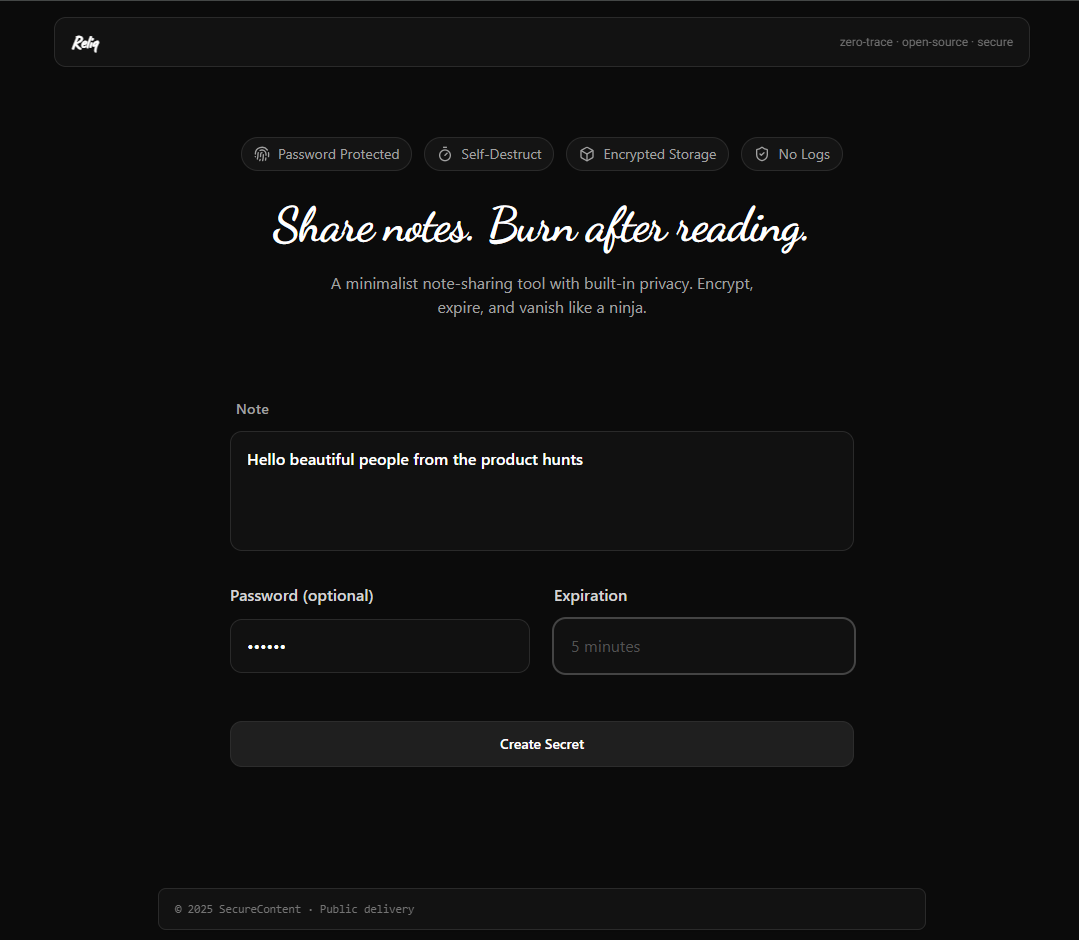Viewport: 1079px width, 940px height.
Task: Click the fingerprint icon on Password Protected badge
Action: (x=262, y=154)
